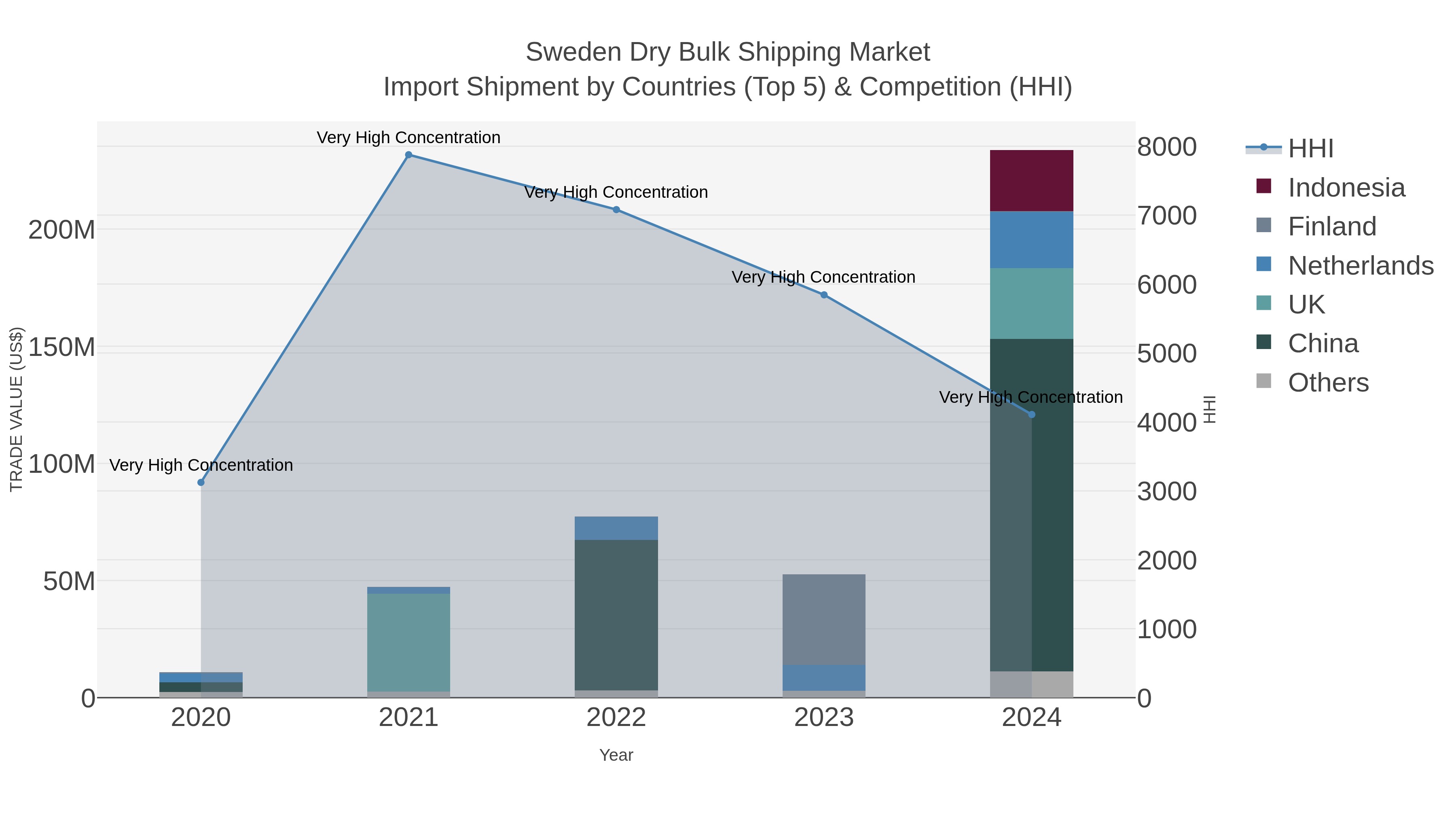
Task: Click 'Very High Concentration' label above 2022
Action: click(x=616, y=192)
